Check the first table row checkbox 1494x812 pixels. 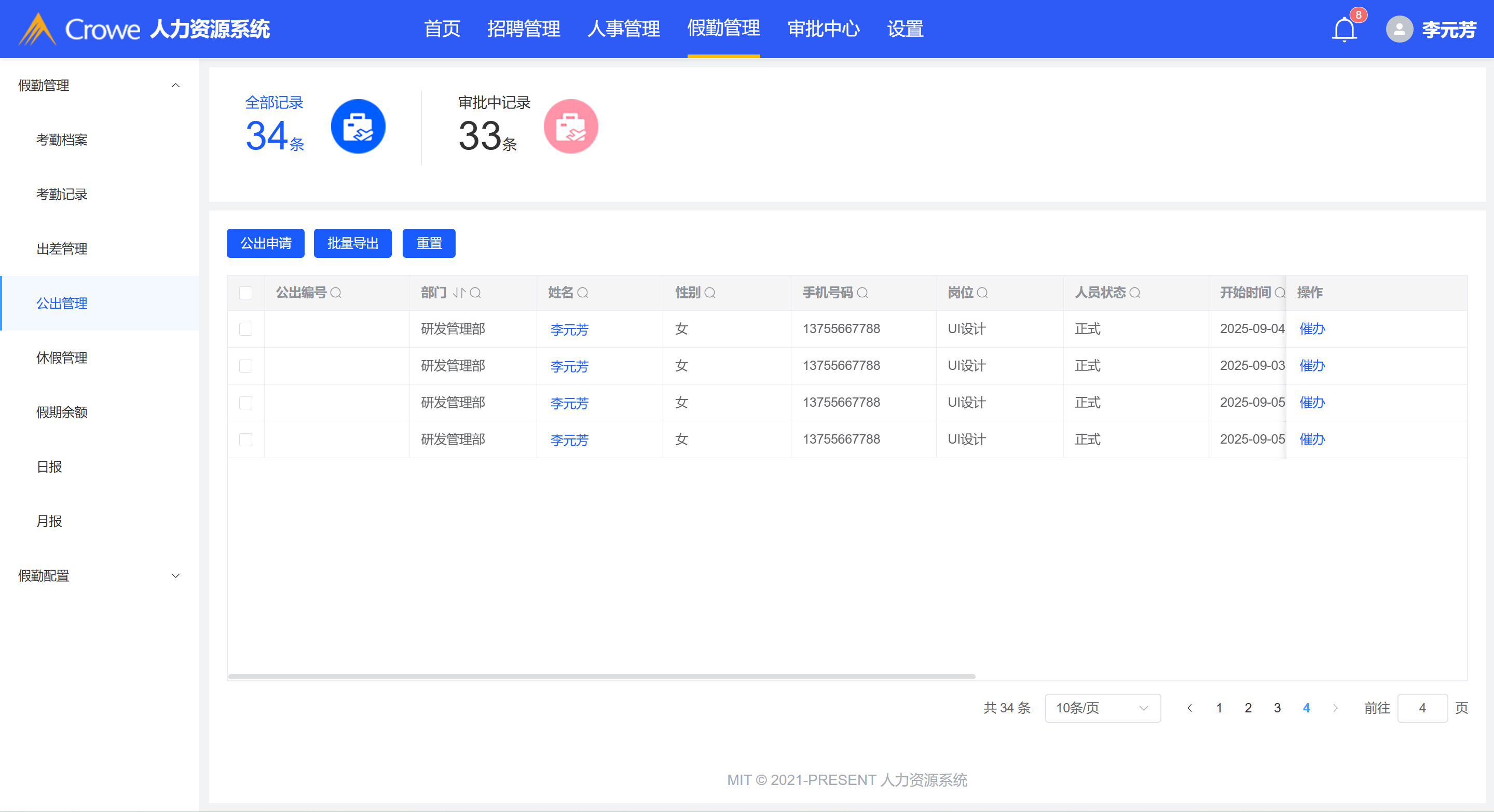click(x=246, y=329)
